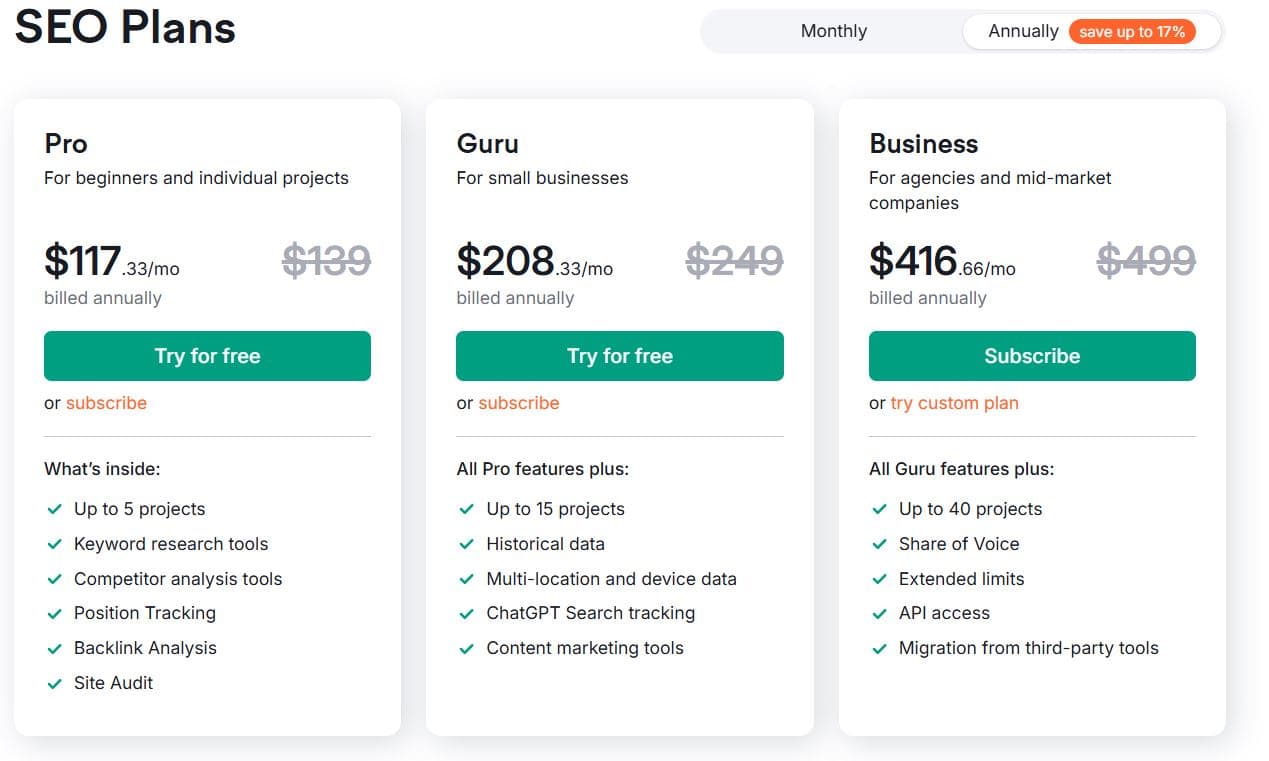Click 'For small businesses' description
1269x761 pixels.
tap(542, 178)
